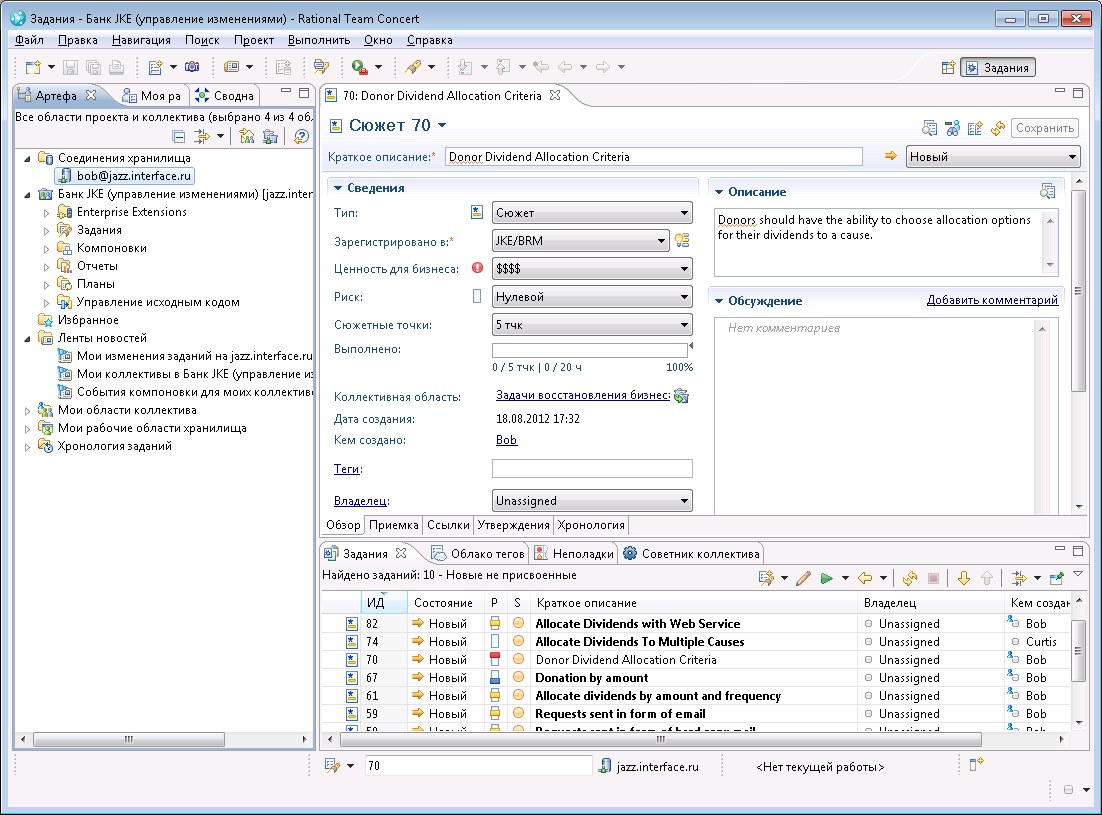Screen dimensions: 1102x815
Task: Collapse the Сведения section
Action: coord(338,188)
